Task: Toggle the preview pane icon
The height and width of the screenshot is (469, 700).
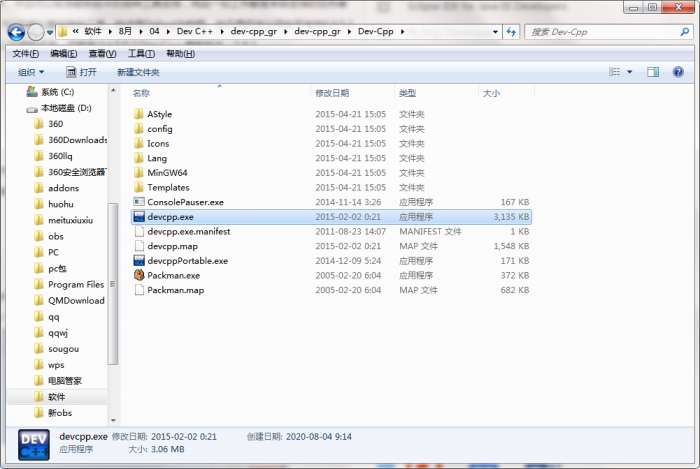Action: coord(653,72)
